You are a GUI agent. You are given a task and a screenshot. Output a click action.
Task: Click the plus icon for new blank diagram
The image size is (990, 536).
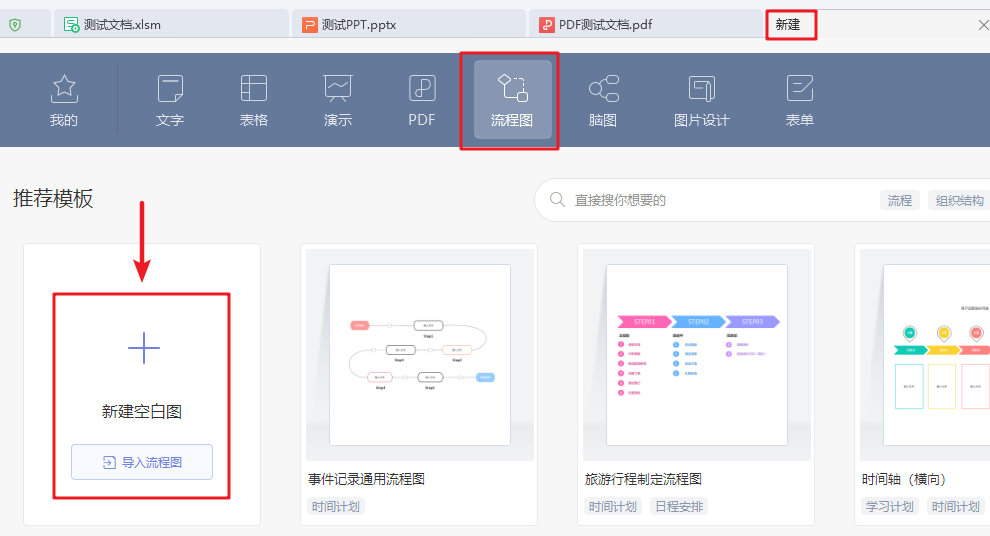pyautogui.click(x=143, y=348)
